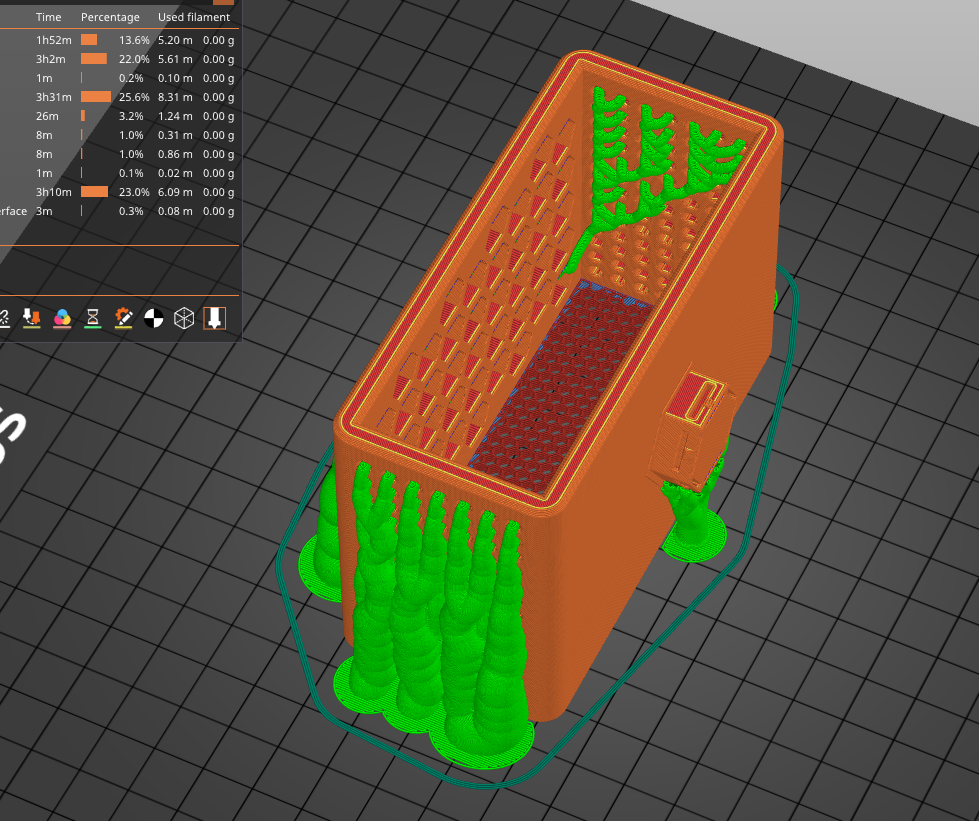Click the Time column header

[47, 16]
